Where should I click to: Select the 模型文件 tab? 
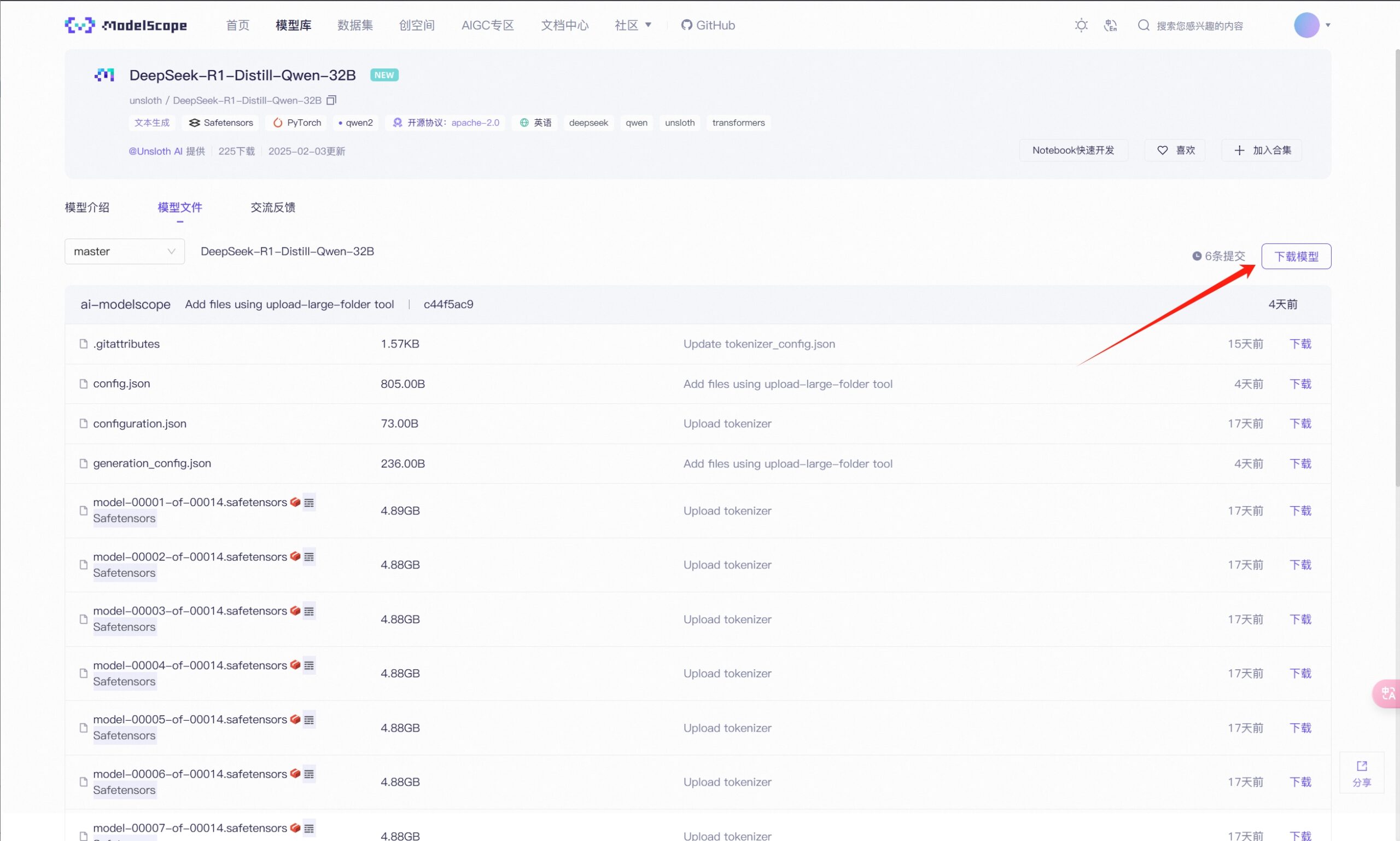point(179,207)
